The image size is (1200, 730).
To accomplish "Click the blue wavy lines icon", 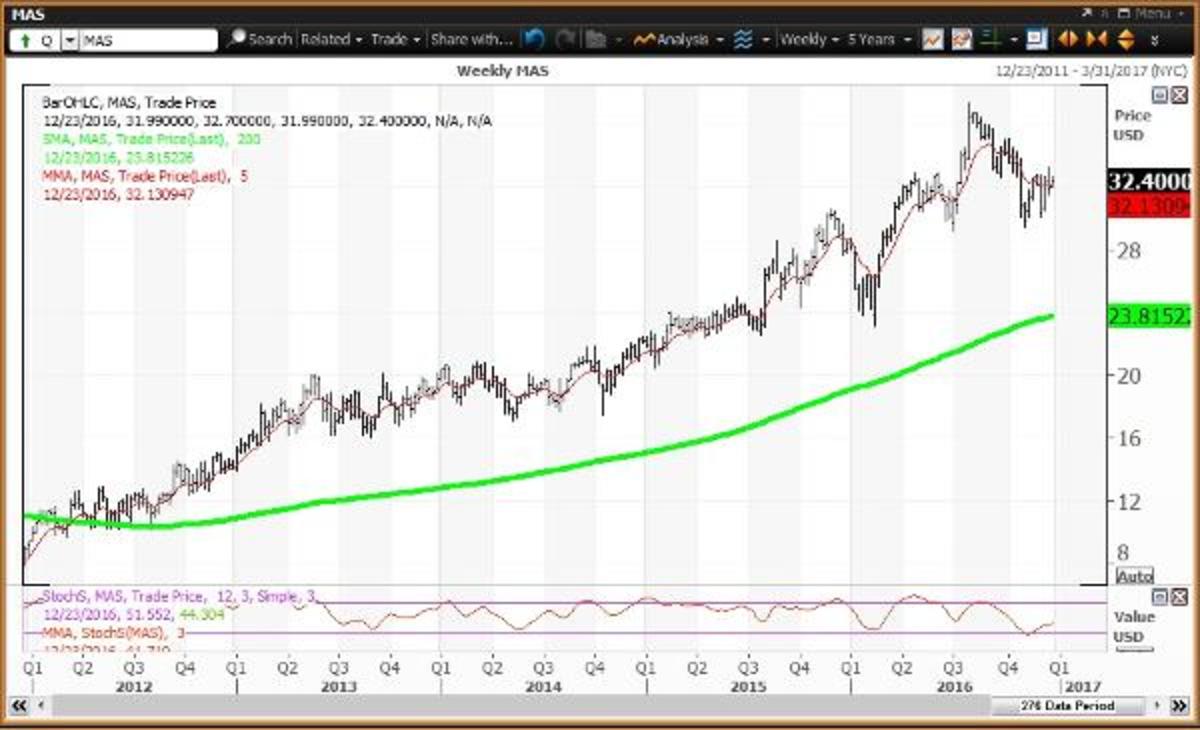I will pos(743,40).
